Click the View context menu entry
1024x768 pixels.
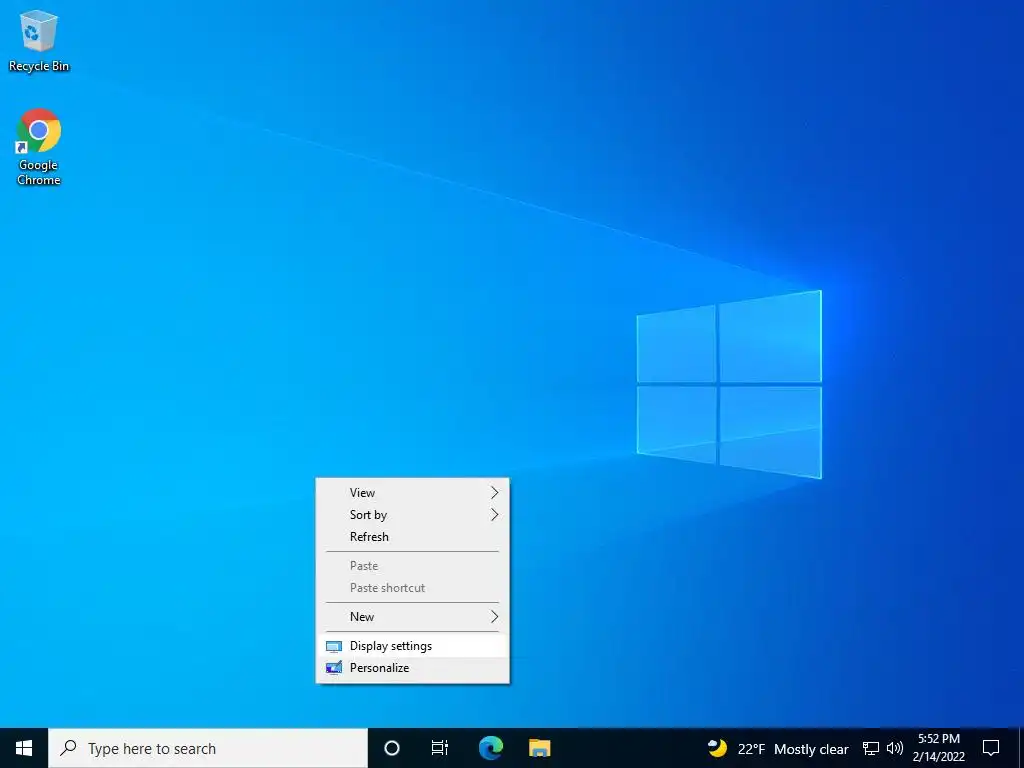[412, 492]
